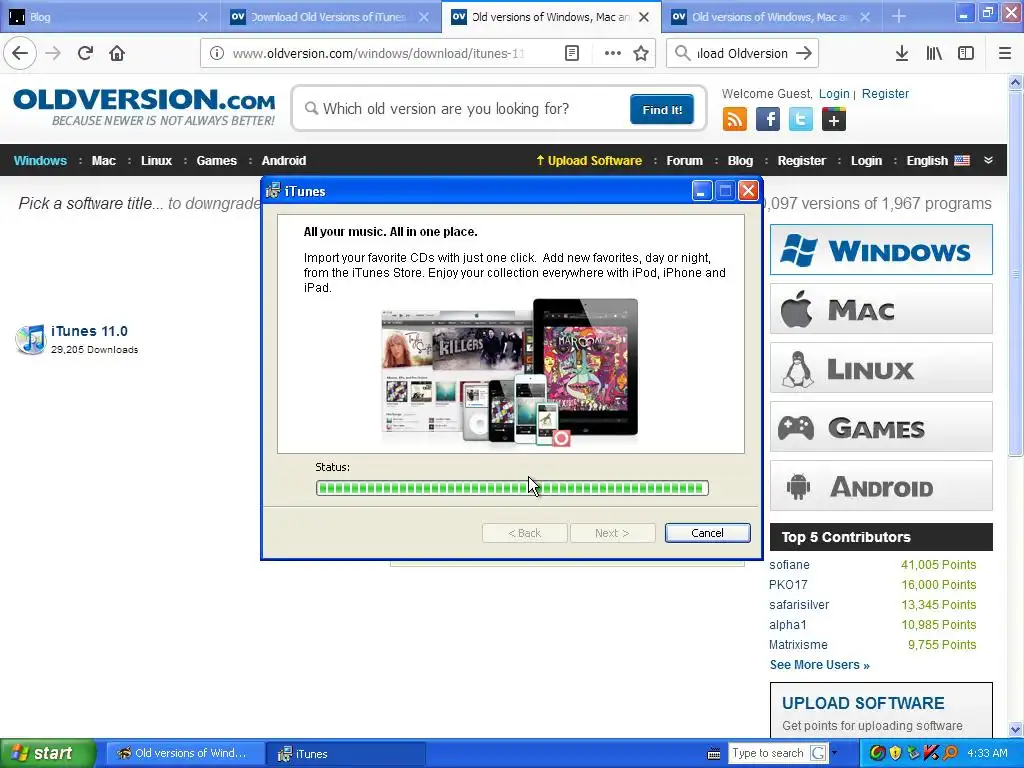Image resolution: width=1024 pixels, height=768 pixels.
Task: Open the Linux nav menu item
Action: (x=157, y=161)
